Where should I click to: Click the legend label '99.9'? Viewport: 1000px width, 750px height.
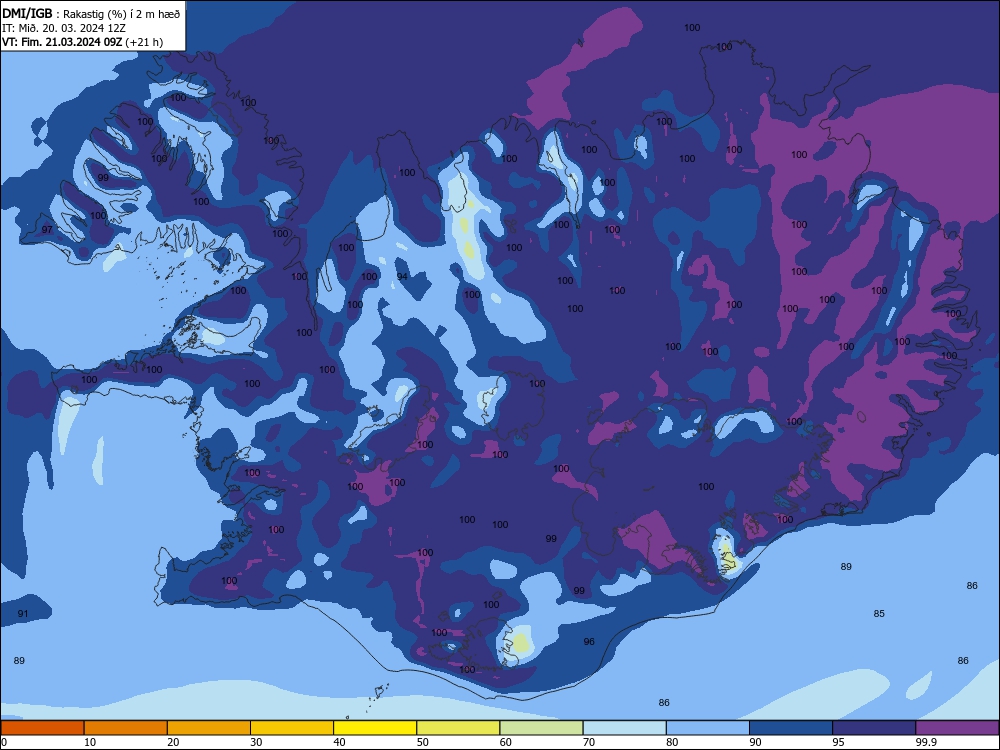click(926, 742)
